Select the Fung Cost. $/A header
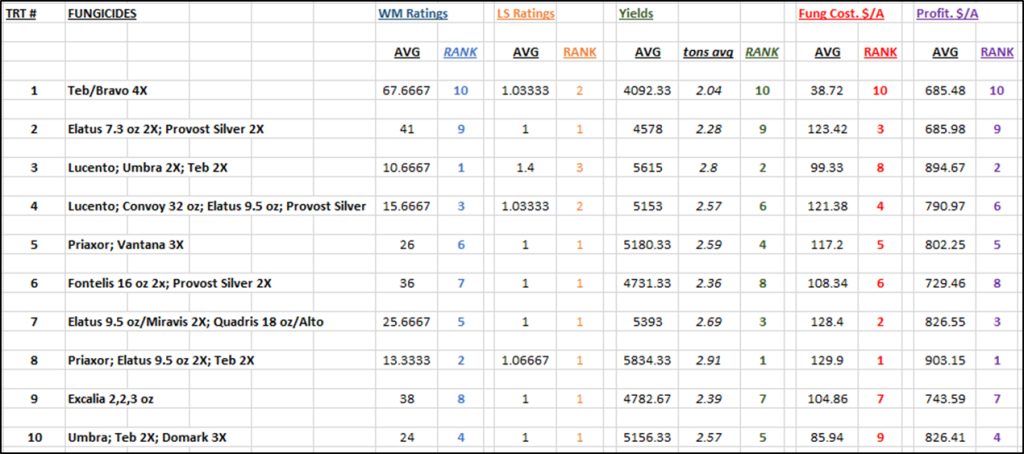This screenshot has height=454, width=1024. tap(841, 14)
